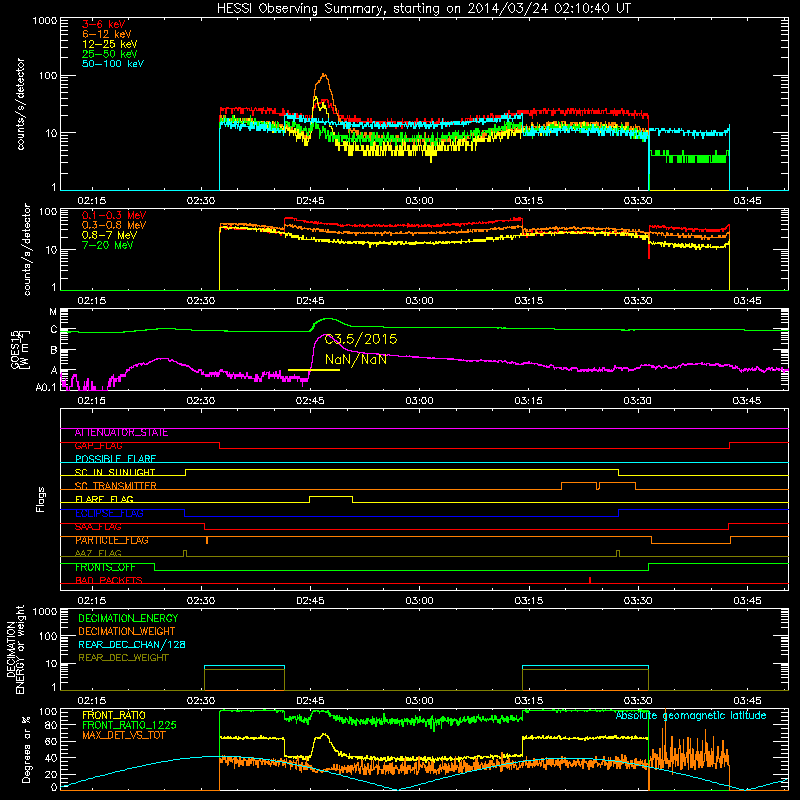Select the BAD_PACKETS flag label
The image size is (800, 800).
point(109,581)
